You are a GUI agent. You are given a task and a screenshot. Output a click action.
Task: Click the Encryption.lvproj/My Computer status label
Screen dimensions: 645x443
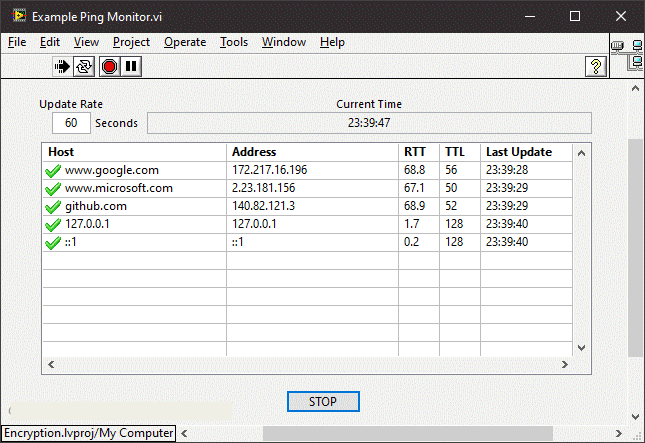pos(89,433)
